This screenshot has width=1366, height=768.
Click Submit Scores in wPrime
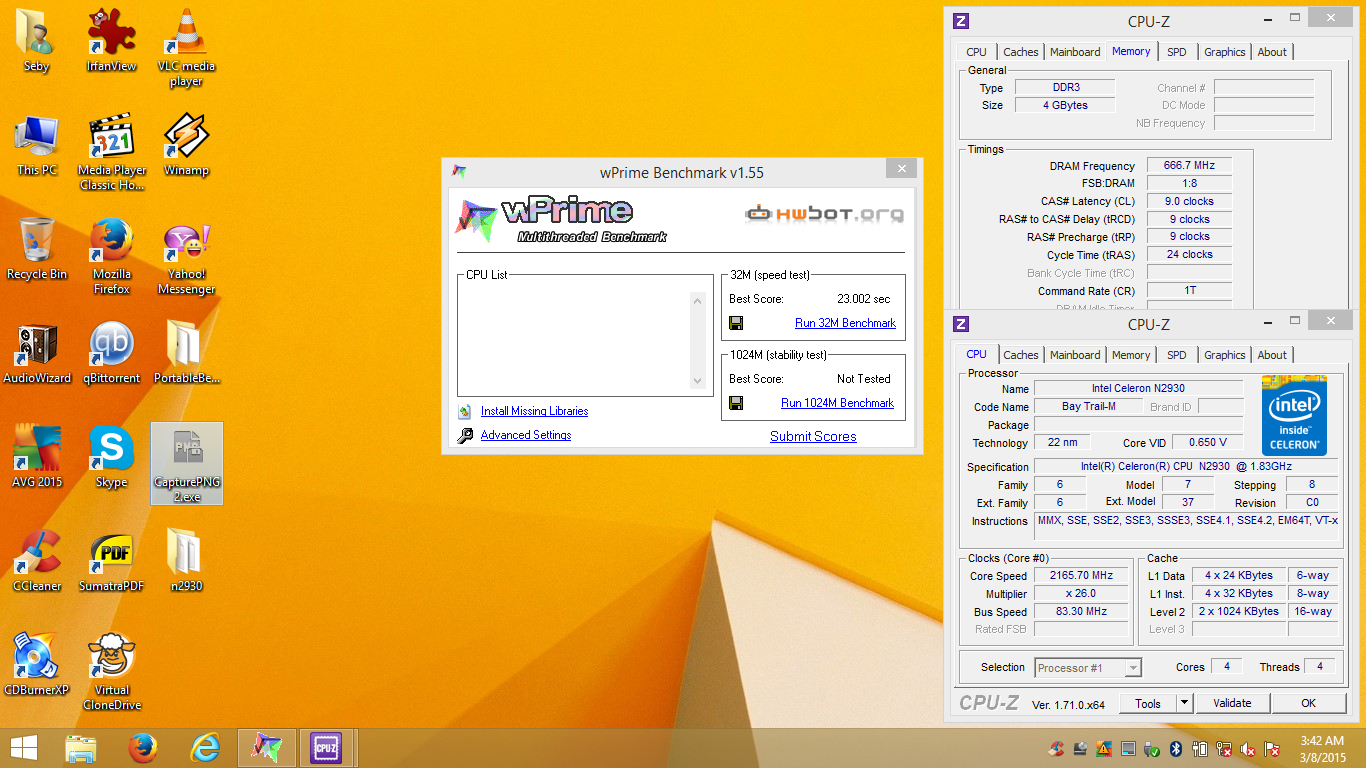click(x=813, y=436)
